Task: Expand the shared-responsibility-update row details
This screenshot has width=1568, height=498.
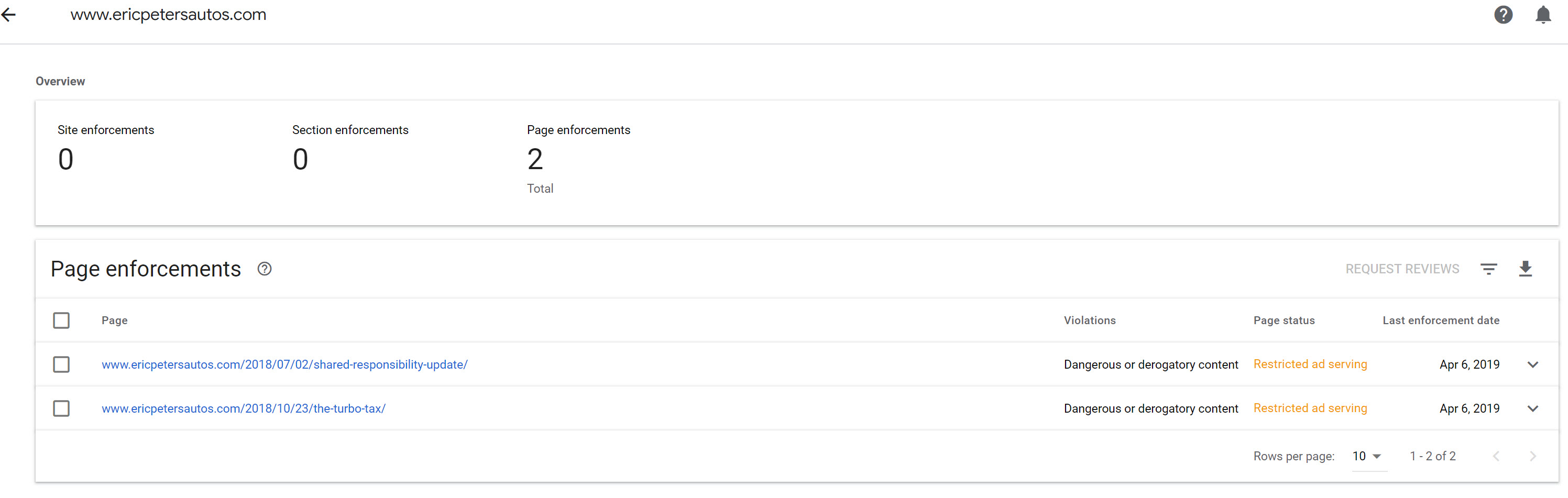Action: click(1532, 364)
